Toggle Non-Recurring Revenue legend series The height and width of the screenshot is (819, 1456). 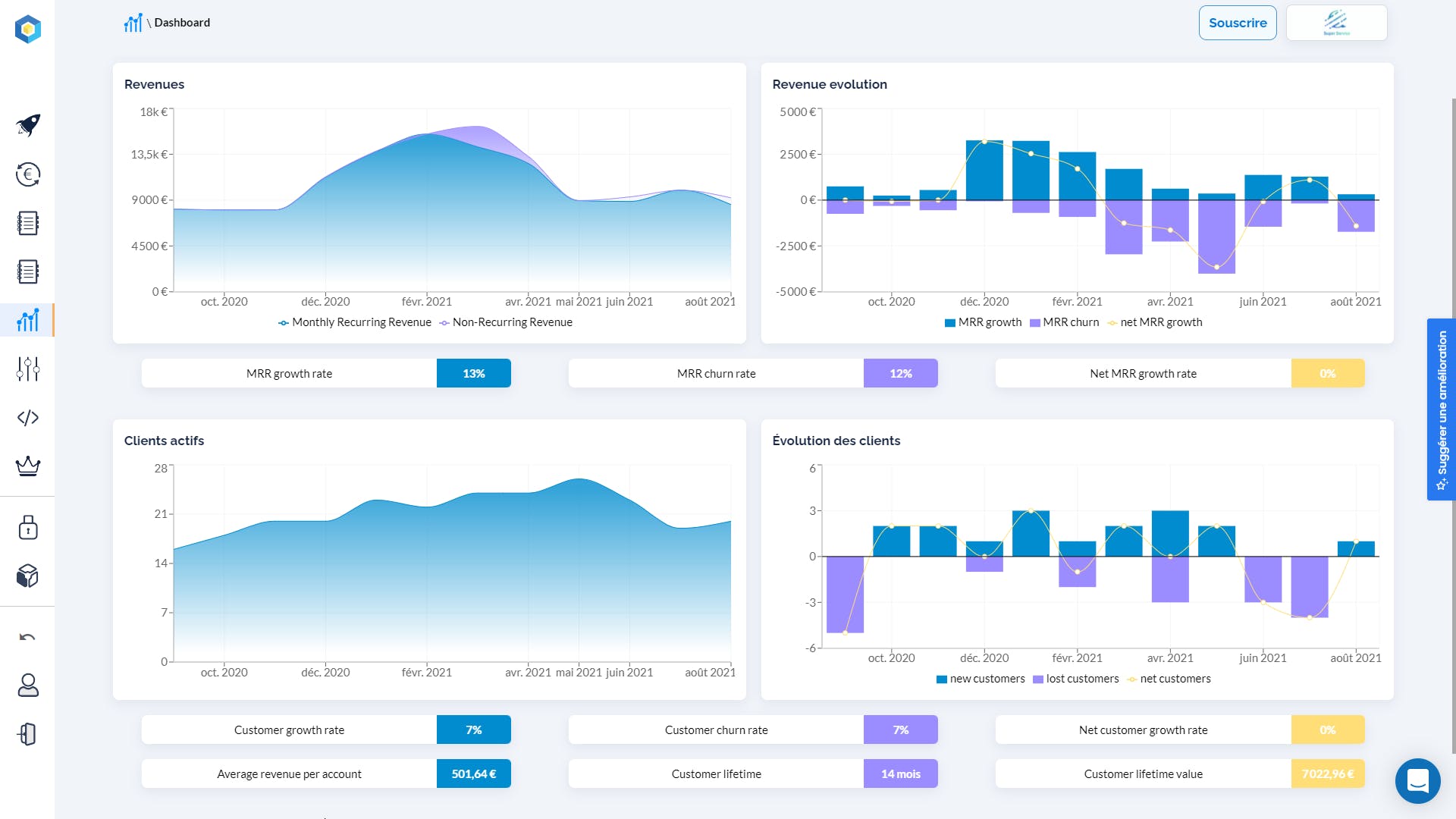tap(506, 322)
